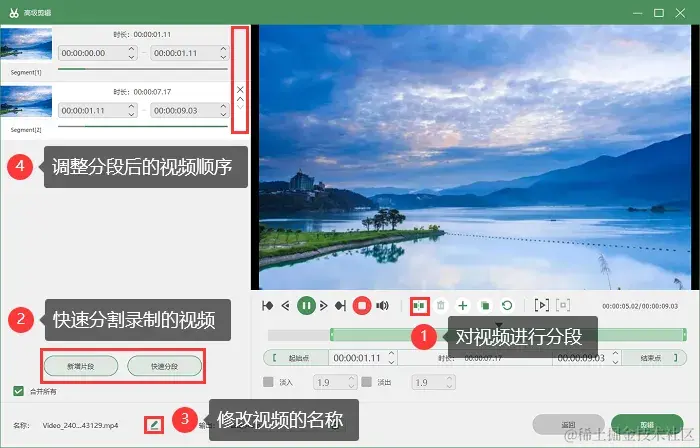This screenshot has width=700, height=448.
Task: Decrease the fade-out duration value 1.9
Action: (x=450, y=386)
